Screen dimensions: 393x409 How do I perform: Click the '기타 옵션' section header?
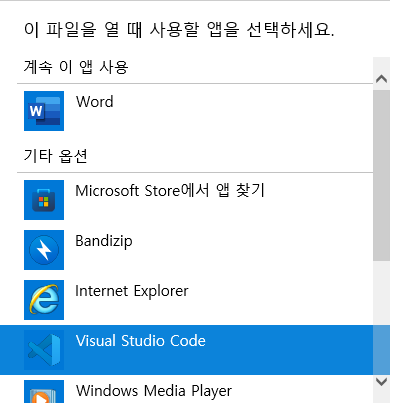pos(55,156)
